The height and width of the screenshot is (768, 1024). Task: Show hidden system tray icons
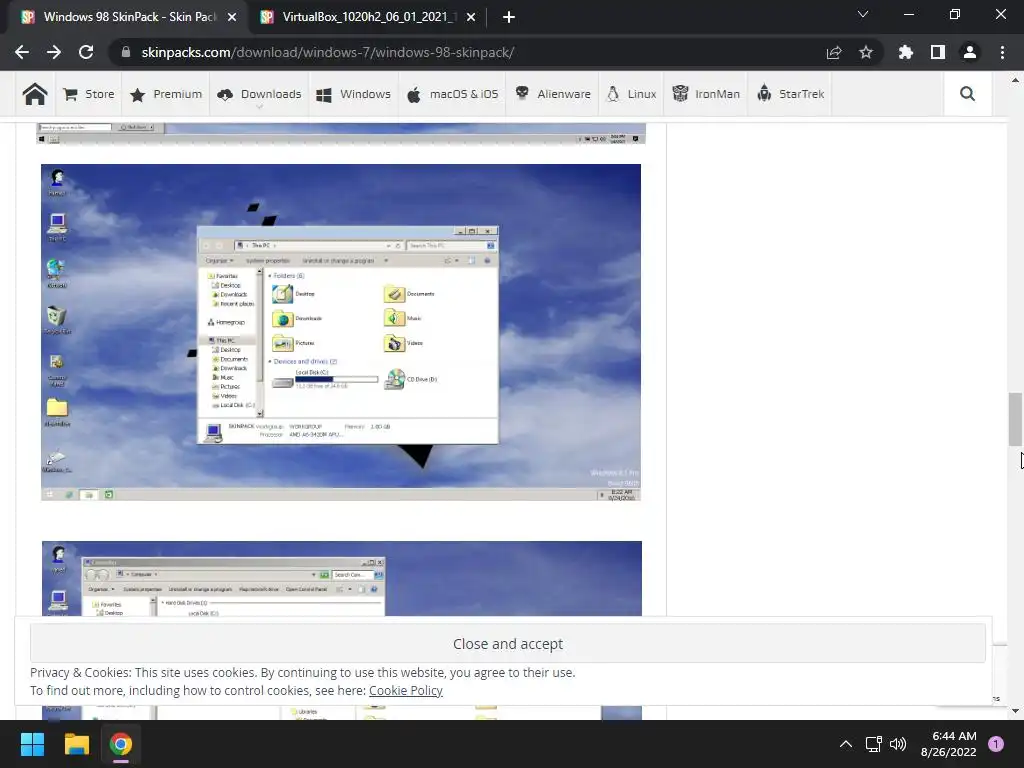(846, 744)
